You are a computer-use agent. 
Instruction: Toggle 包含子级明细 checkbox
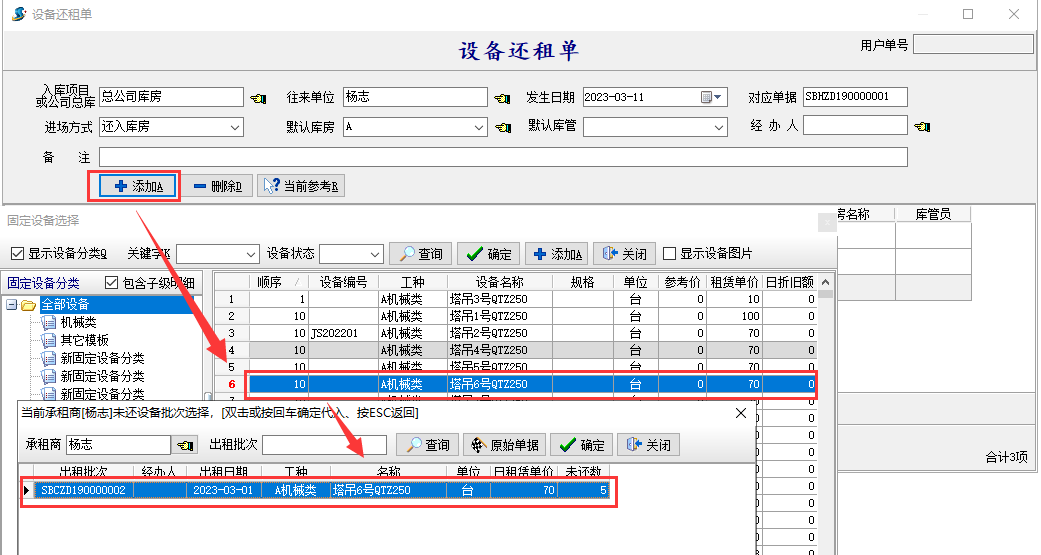pos(112,284)
